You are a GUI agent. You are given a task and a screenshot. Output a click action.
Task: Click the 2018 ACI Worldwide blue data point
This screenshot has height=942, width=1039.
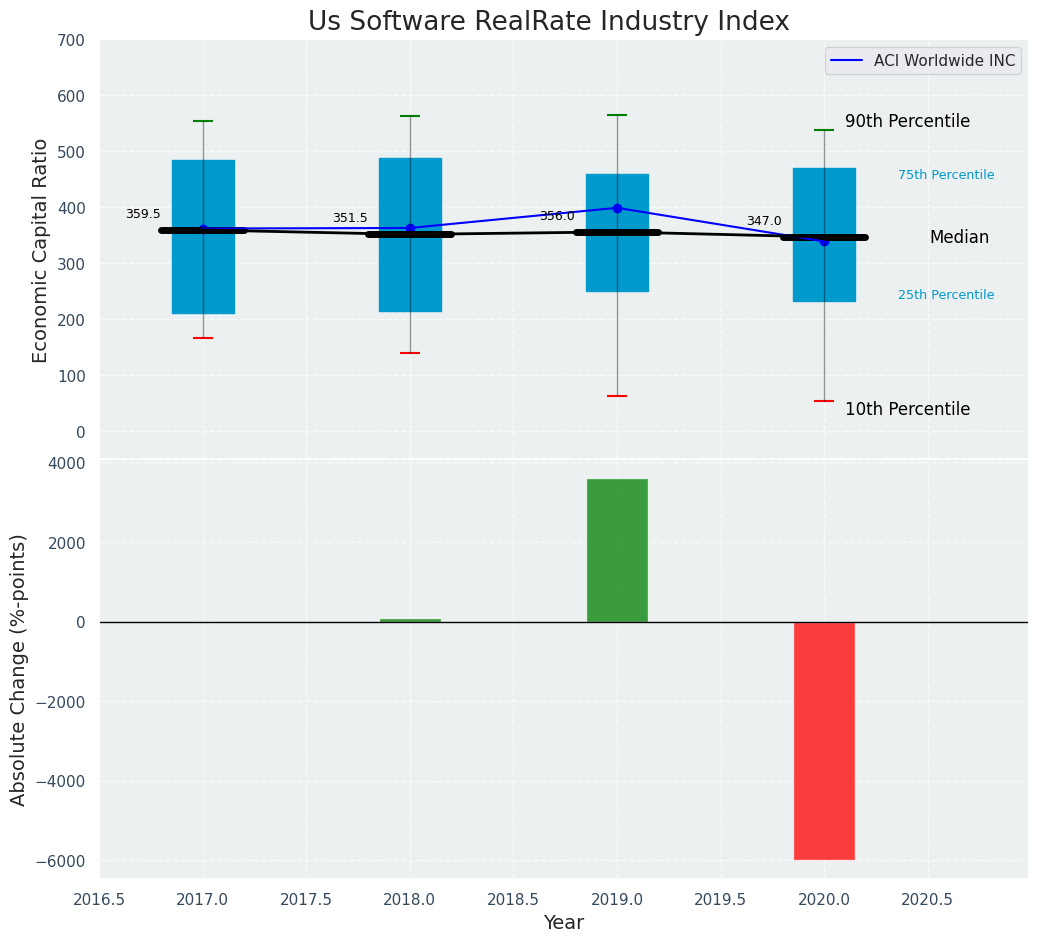[x=410, y=228]
